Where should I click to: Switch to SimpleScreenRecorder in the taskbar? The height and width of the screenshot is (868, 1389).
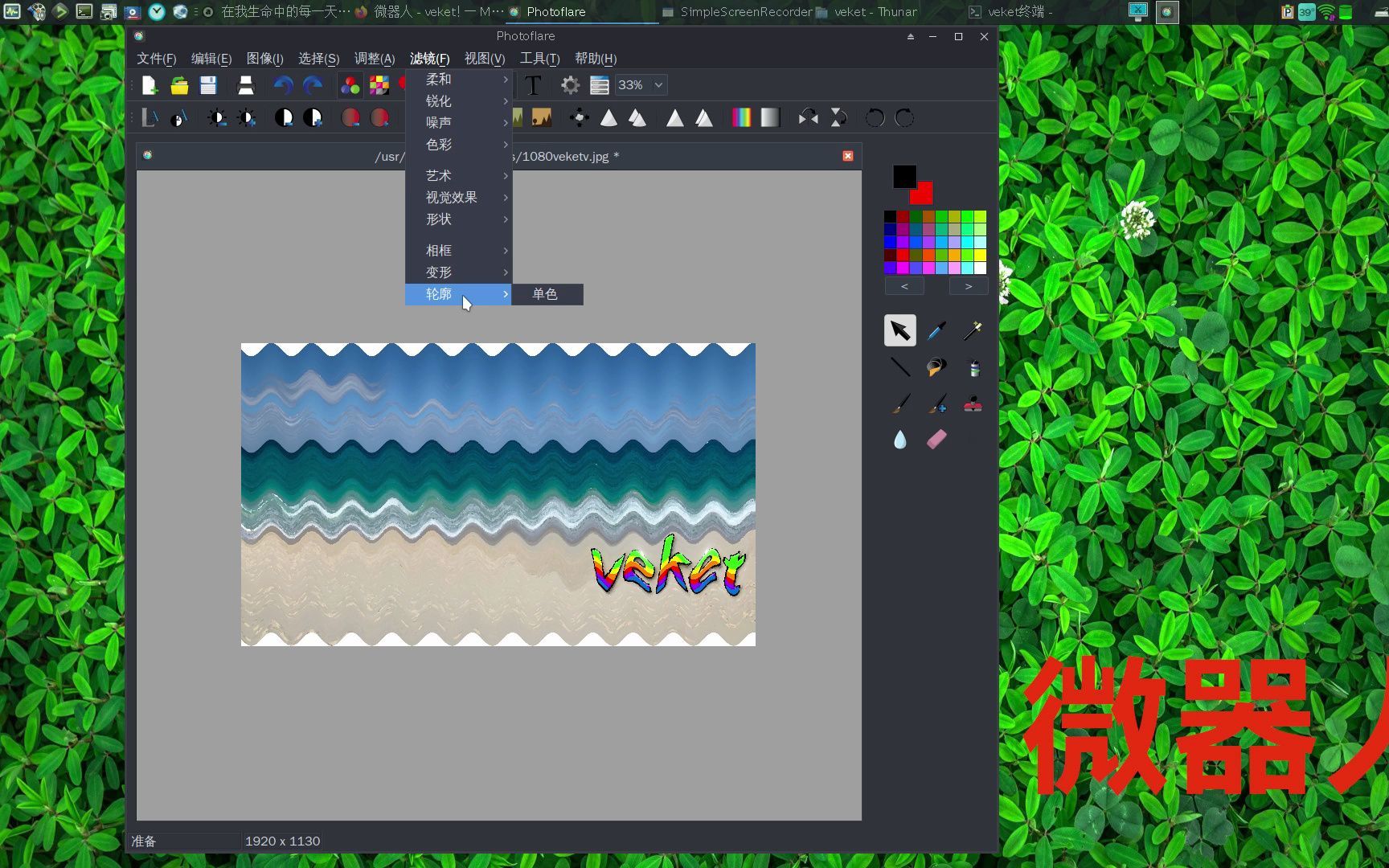click(738, 12)
